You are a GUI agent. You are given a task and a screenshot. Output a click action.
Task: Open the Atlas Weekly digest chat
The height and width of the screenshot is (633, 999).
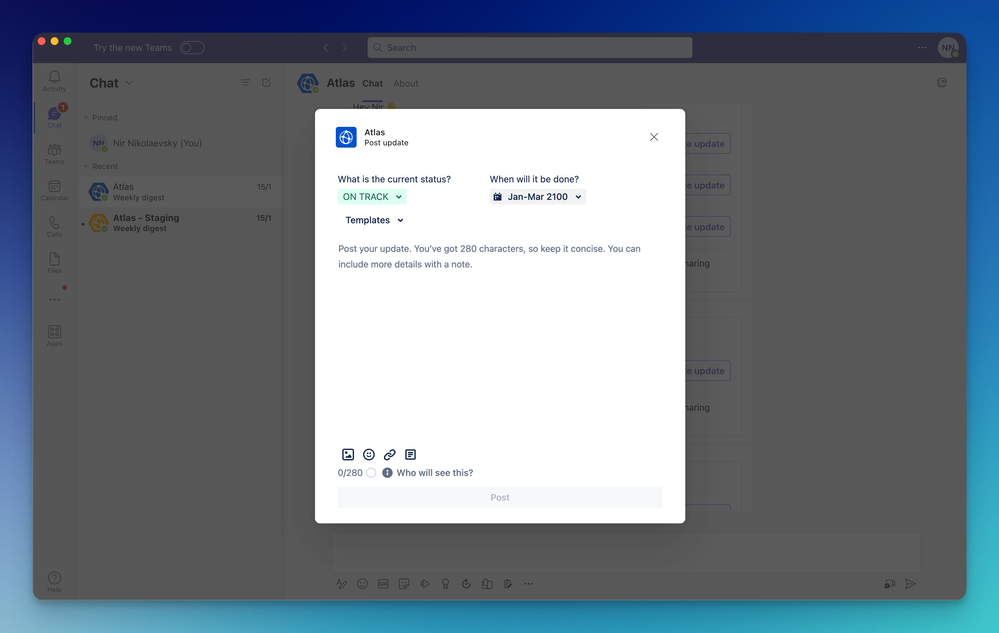click(180, 192)
